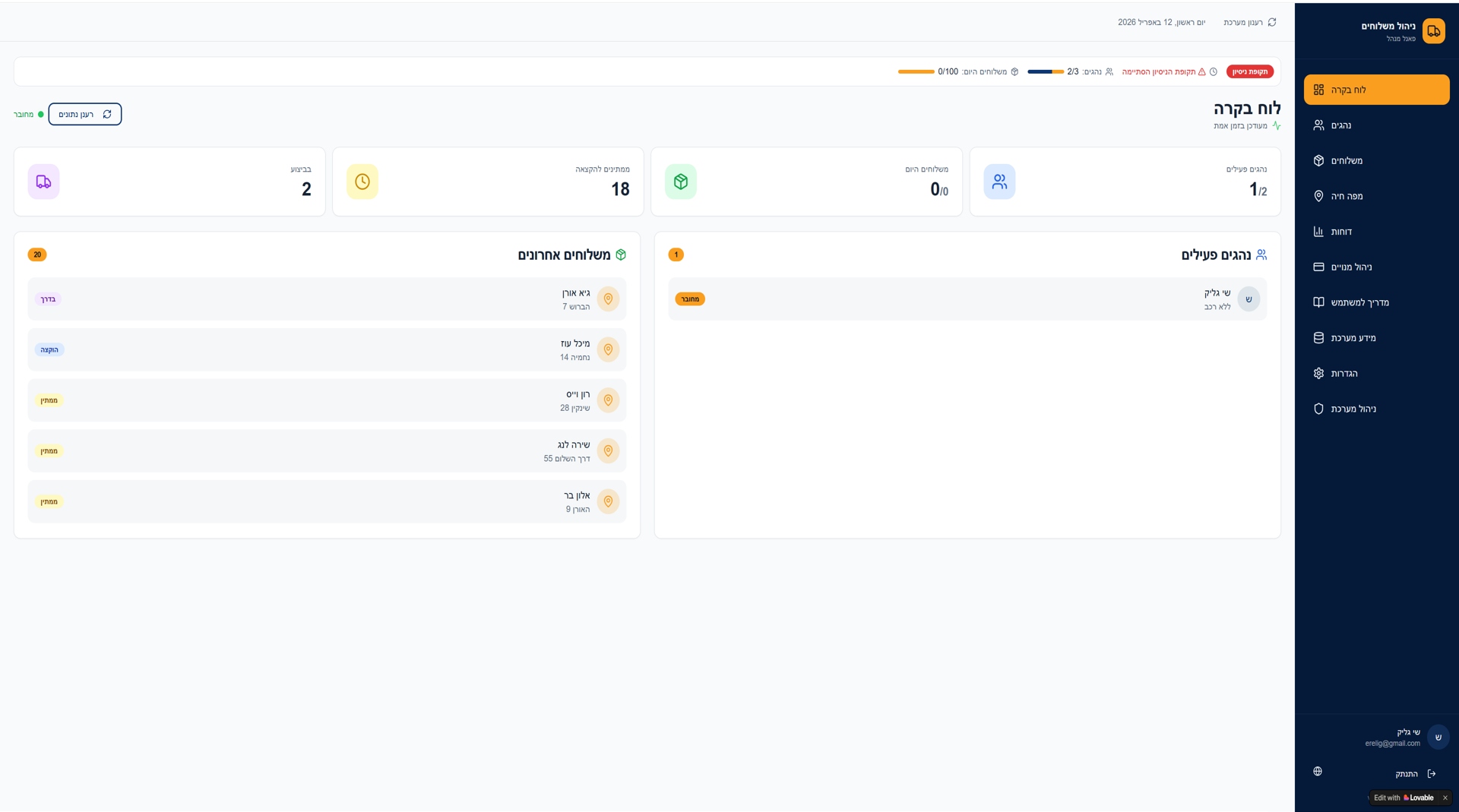The width and height of the screenshot is (1459, 812).
Task: Close the Edit with Lovable badge
Action: point(1445,798)
